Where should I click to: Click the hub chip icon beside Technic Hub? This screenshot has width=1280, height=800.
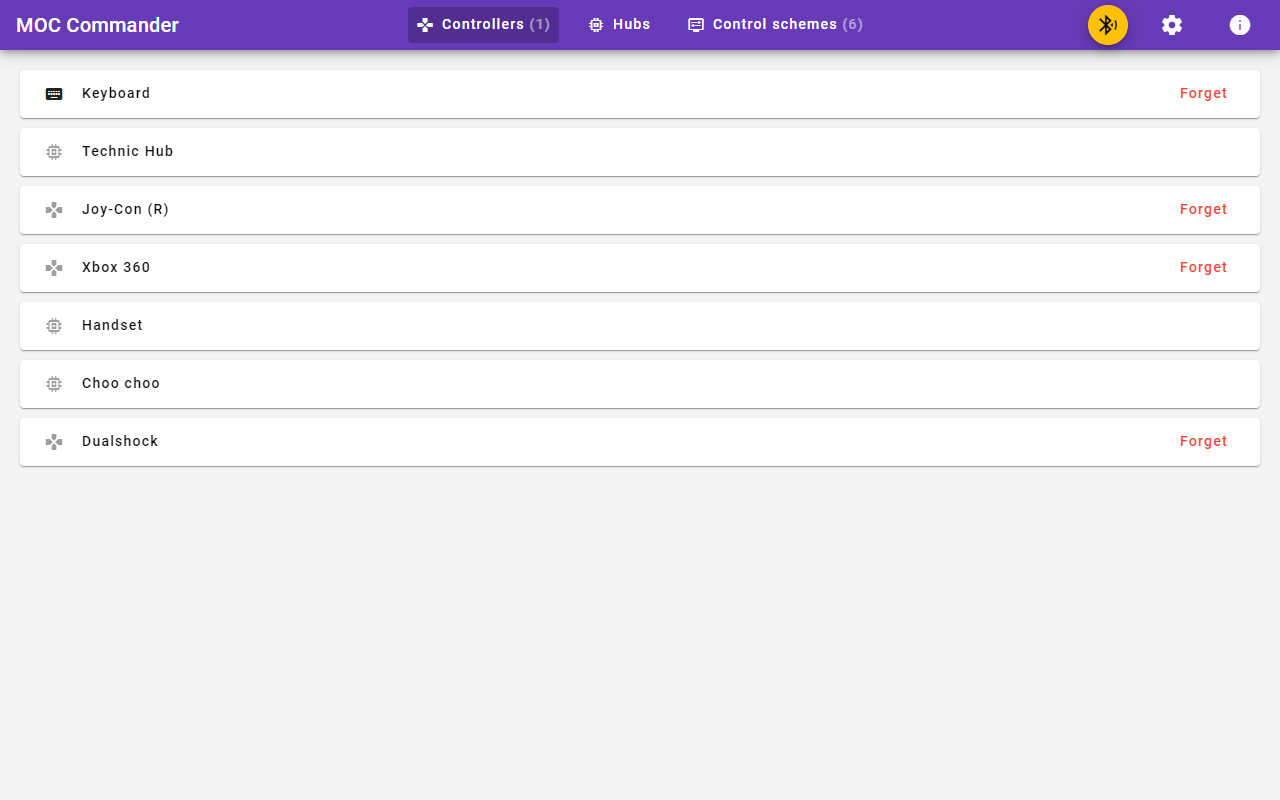tap(54, 152)
